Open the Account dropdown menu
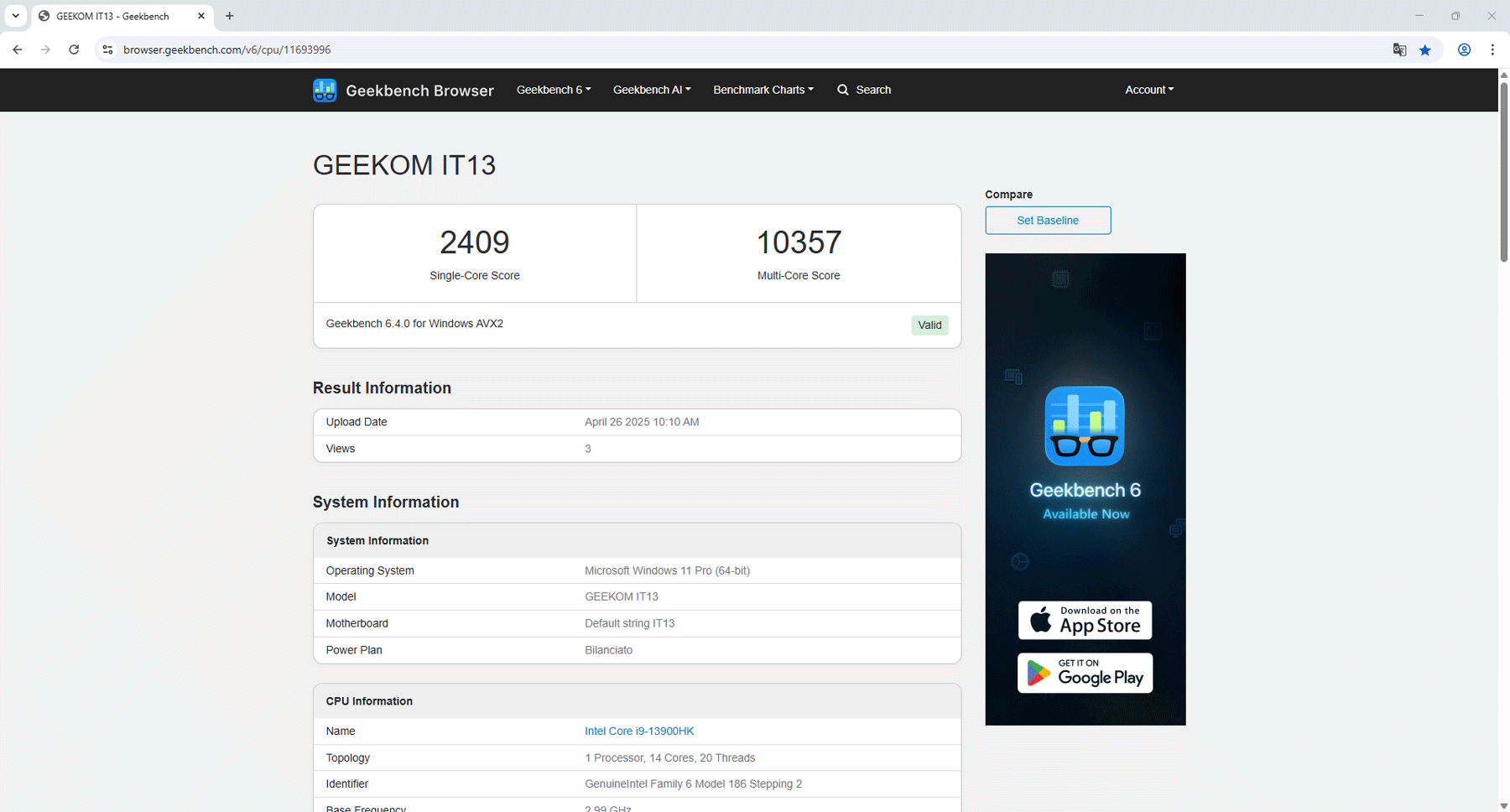Screen dimensions: 1510x812 pos(1149,90)
